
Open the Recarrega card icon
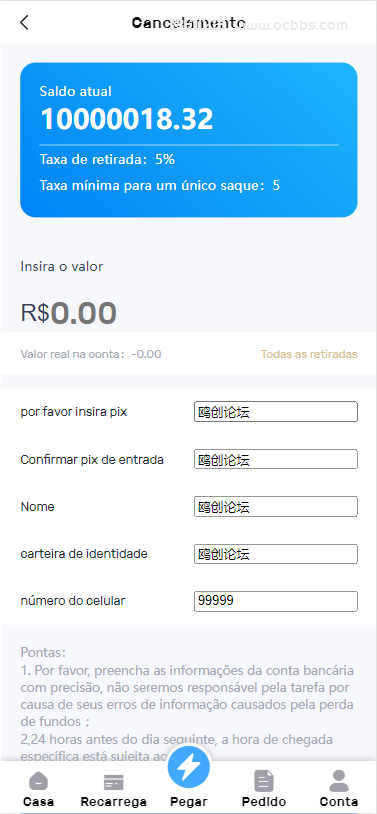click(x=114, y=782)
